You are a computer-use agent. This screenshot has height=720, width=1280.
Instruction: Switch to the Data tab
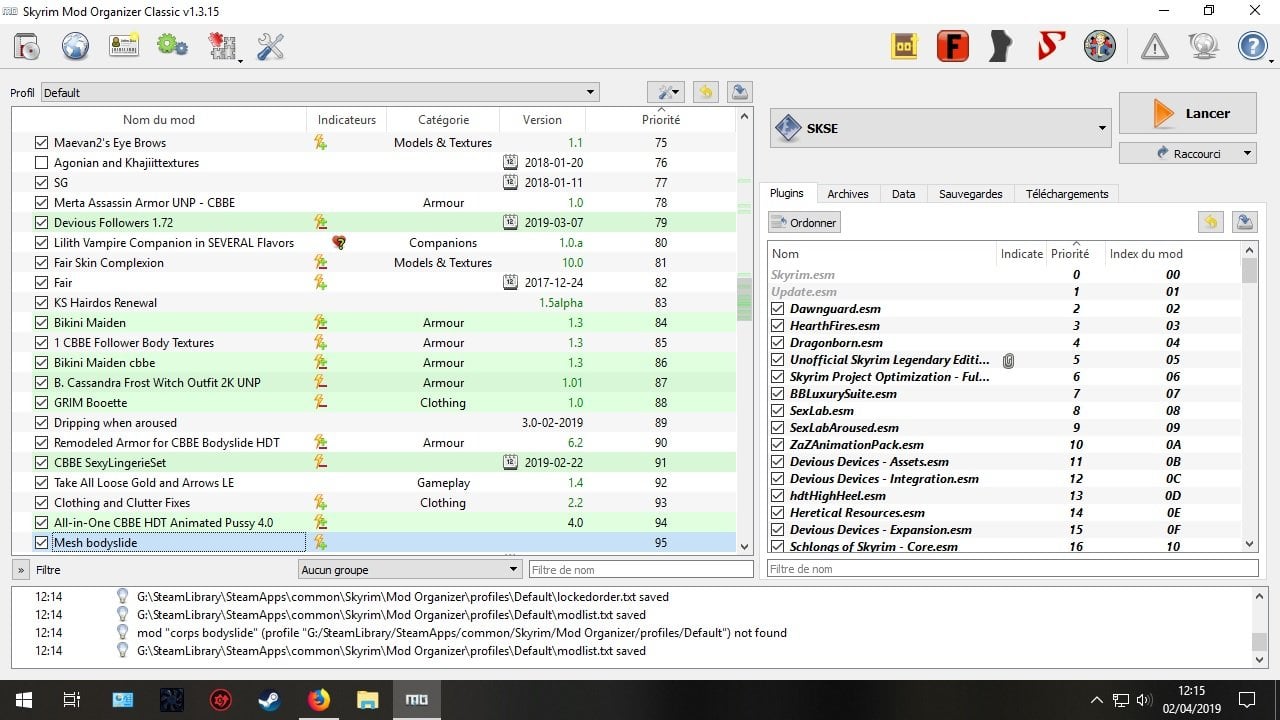point(903,194)
